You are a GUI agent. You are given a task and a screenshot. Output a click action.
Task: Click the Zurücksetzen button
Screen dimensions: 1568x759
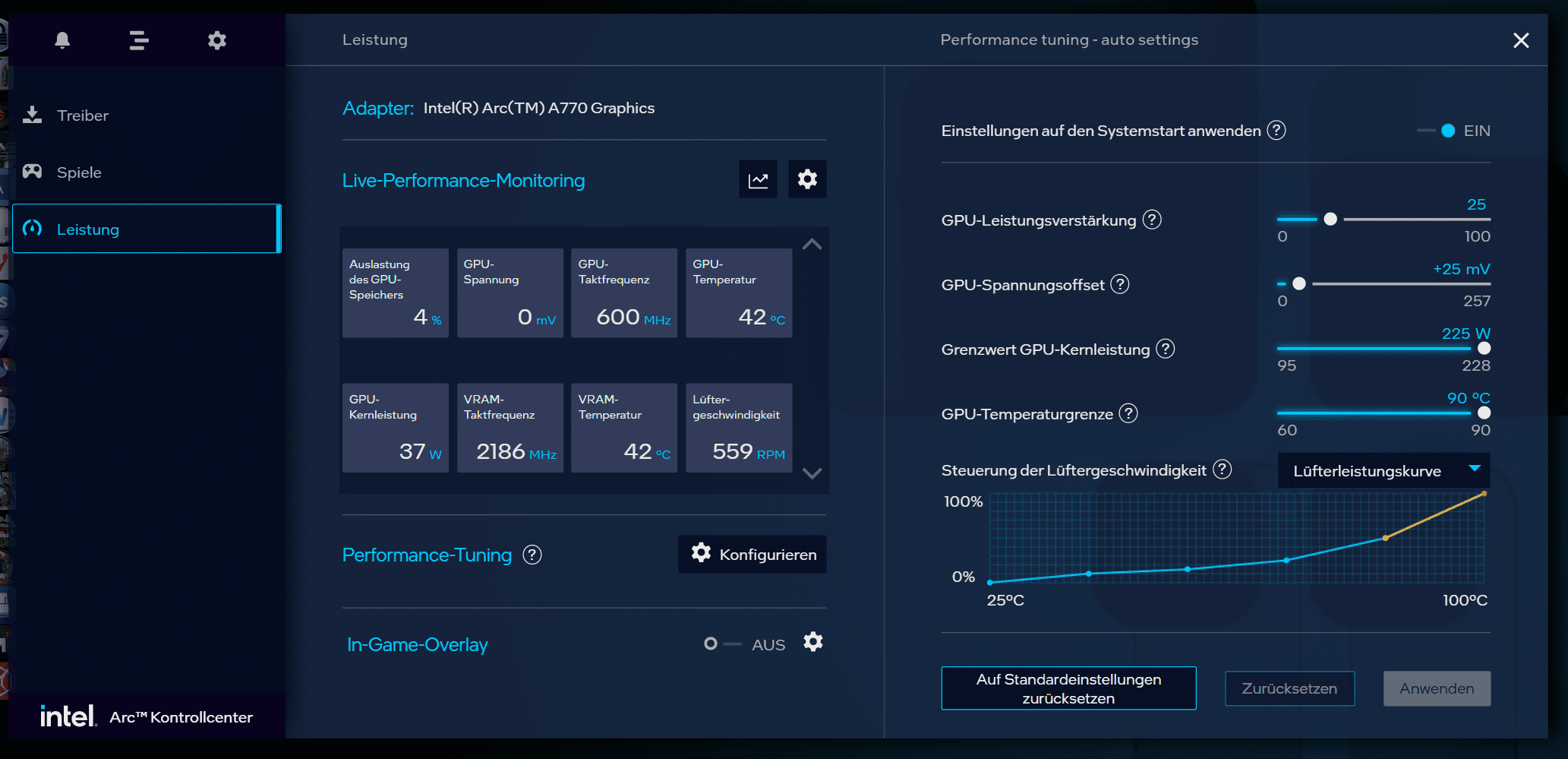click(1289, 688)
